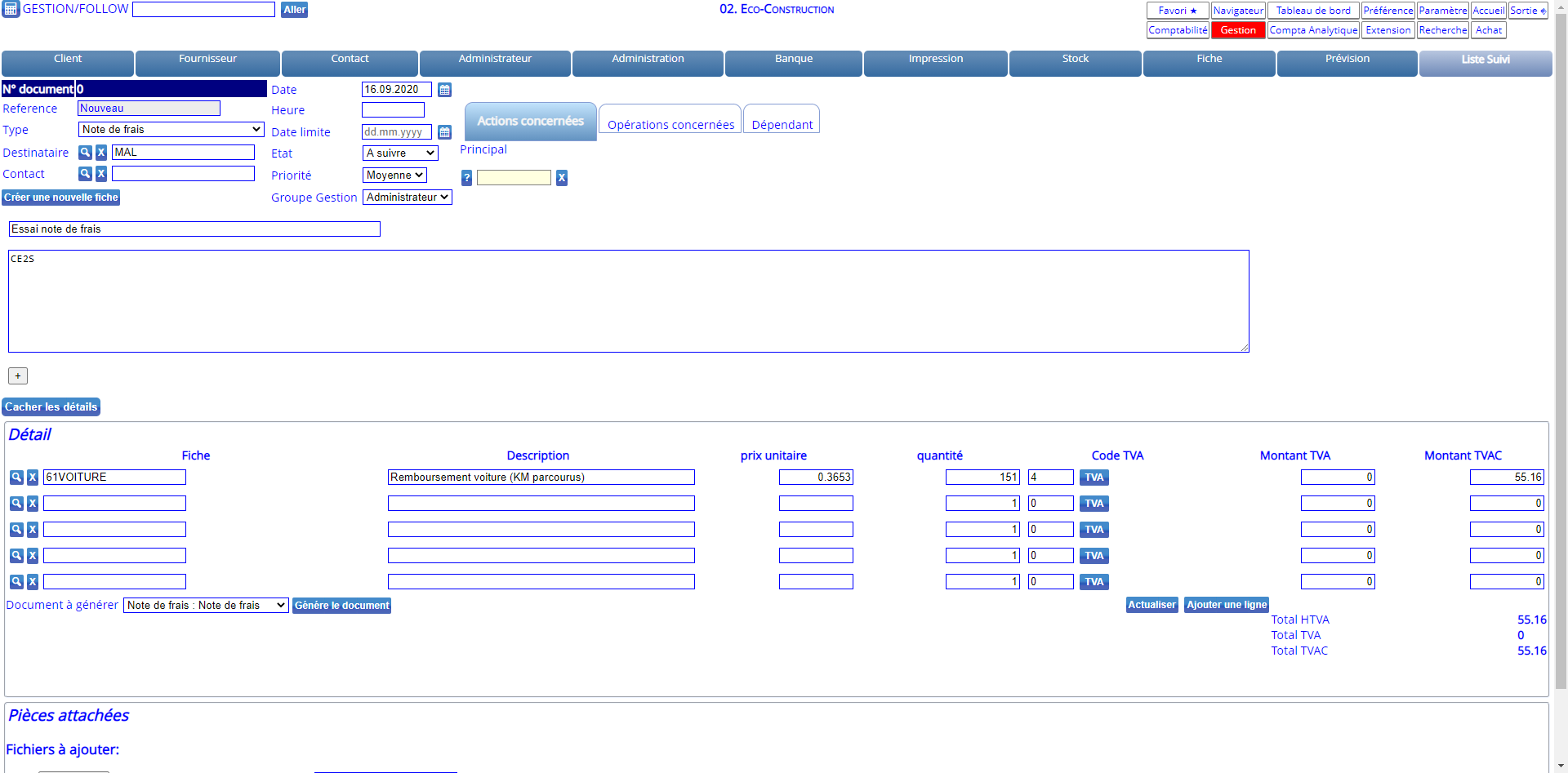Clear the Principal field with X icon
The width and height of the screenshot is (1568, 773).
[x=562, y=178]
